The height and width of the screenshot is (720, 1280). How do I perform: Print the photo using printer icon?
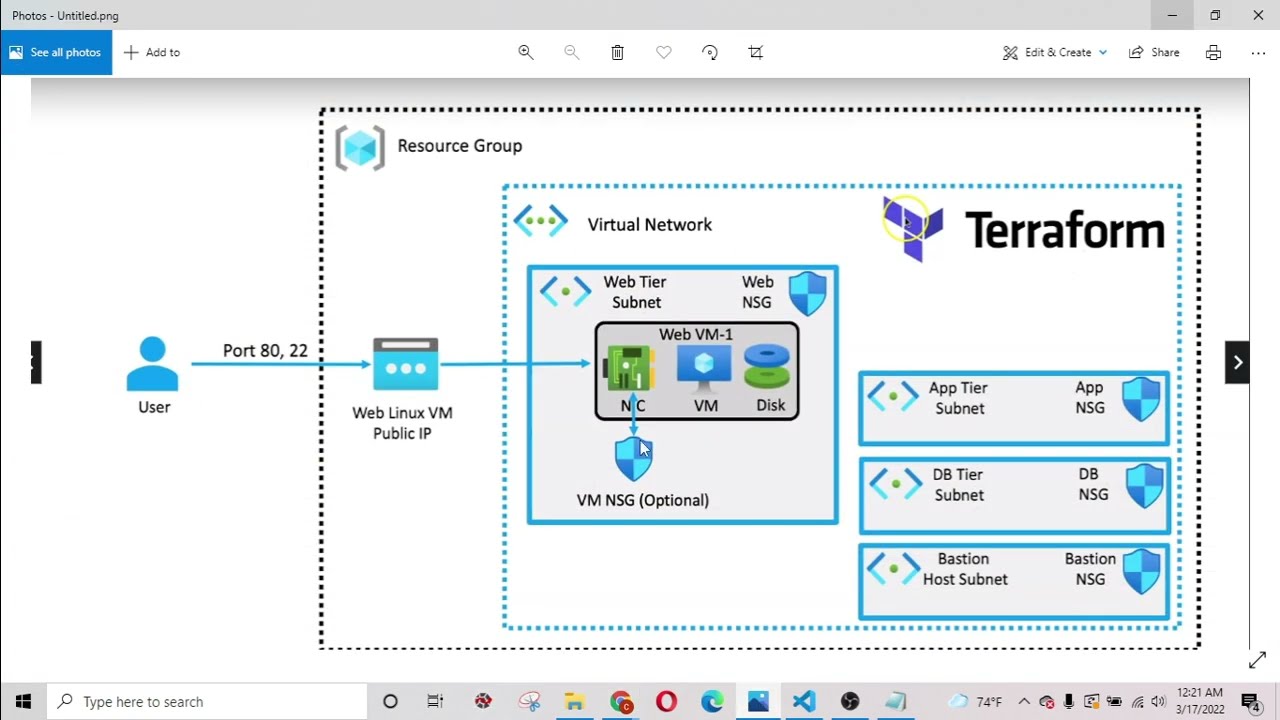point(1213,52)
